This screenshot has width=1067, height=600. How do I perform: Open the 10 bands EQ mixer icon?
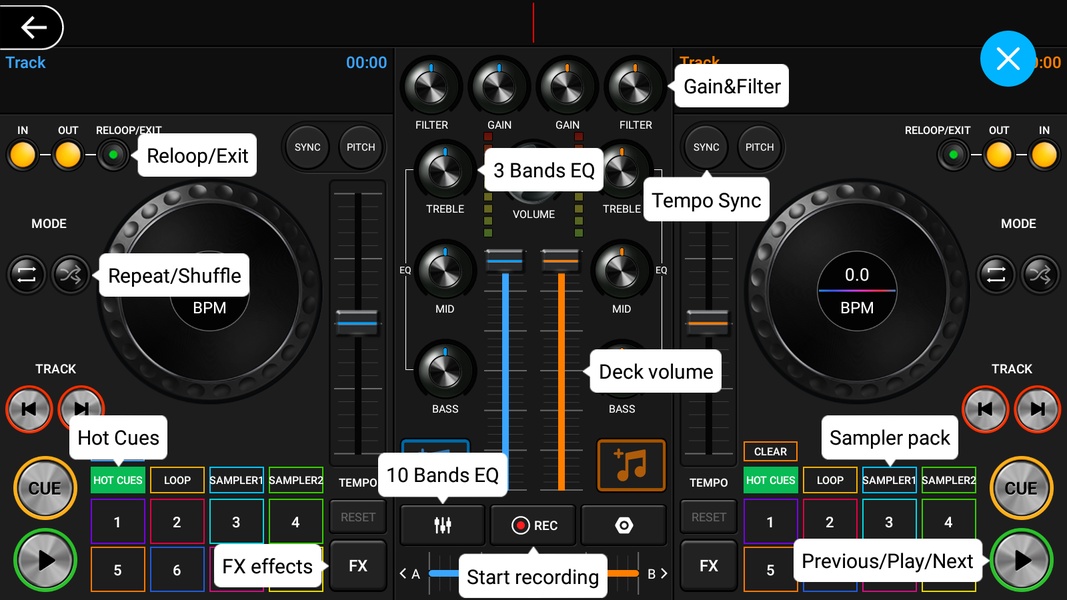pos(443,525)
